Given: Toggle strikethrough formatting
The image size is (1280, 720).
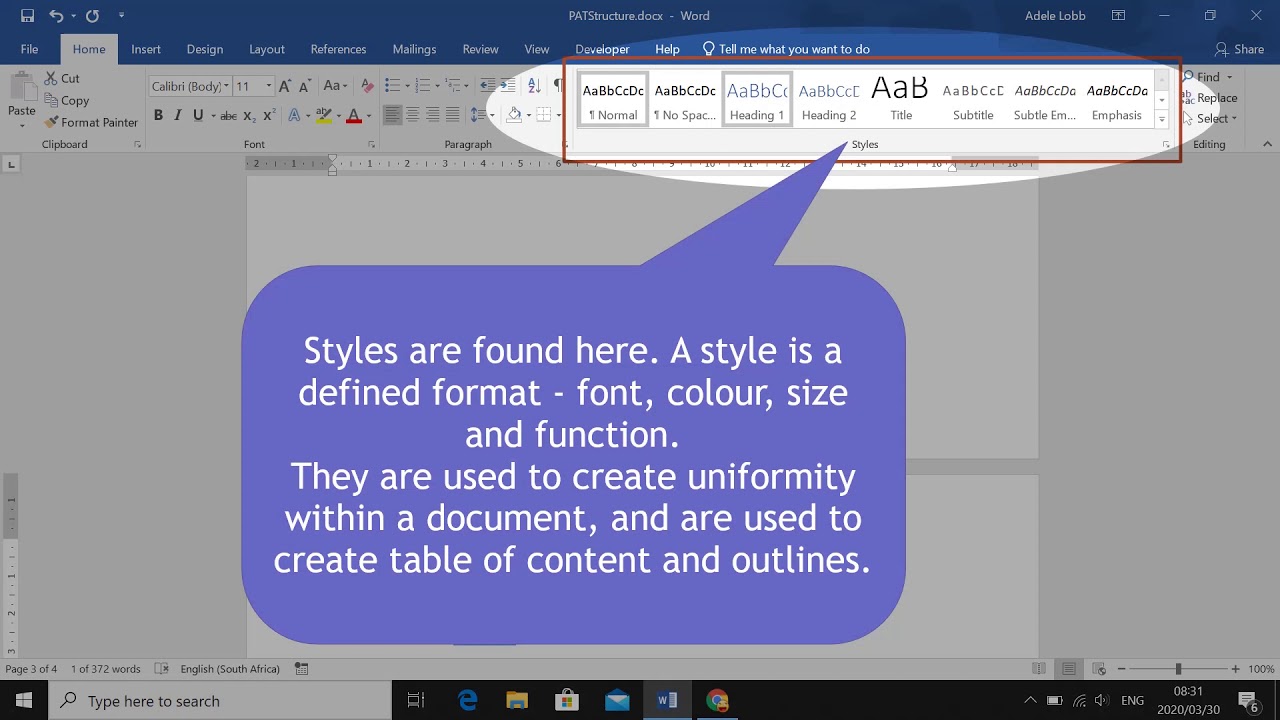Looking at the screenshot, I should pos(228,115).
